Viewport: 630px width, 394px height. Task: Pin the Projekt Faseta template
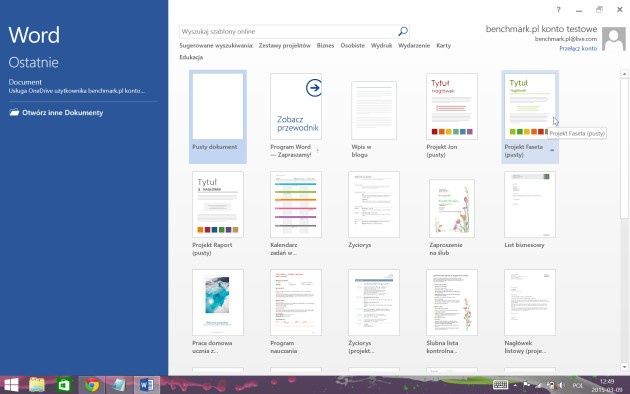point(552,150)
